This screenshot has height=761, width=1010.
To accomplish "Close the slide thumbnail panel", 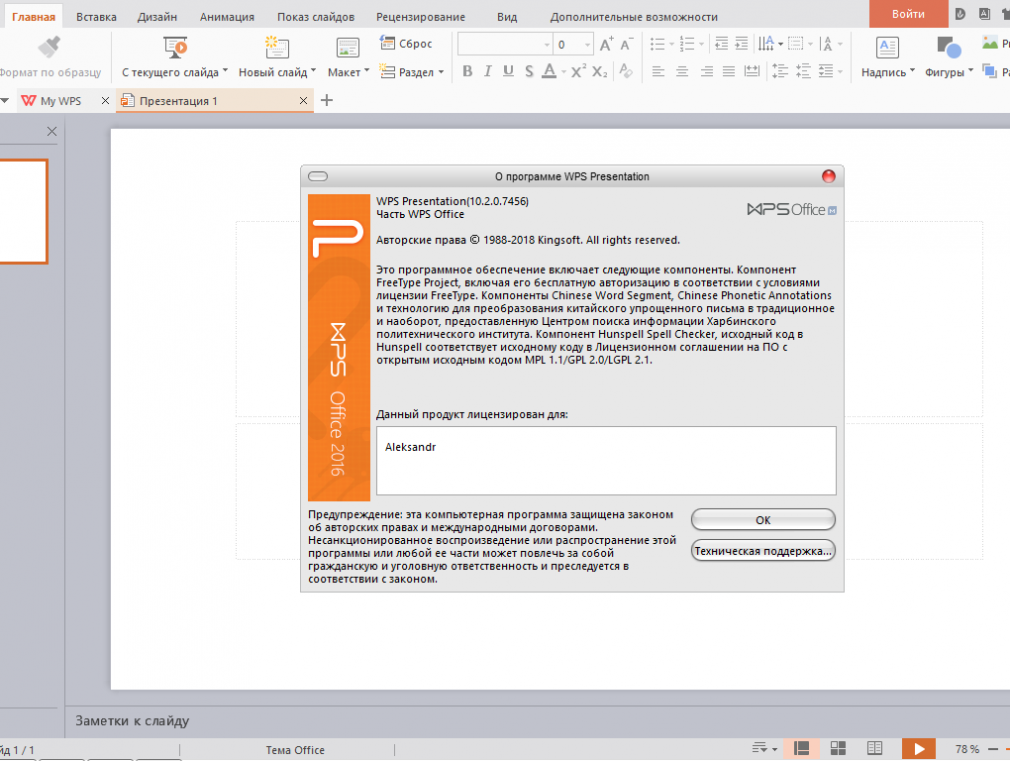I will coord(52,131).
